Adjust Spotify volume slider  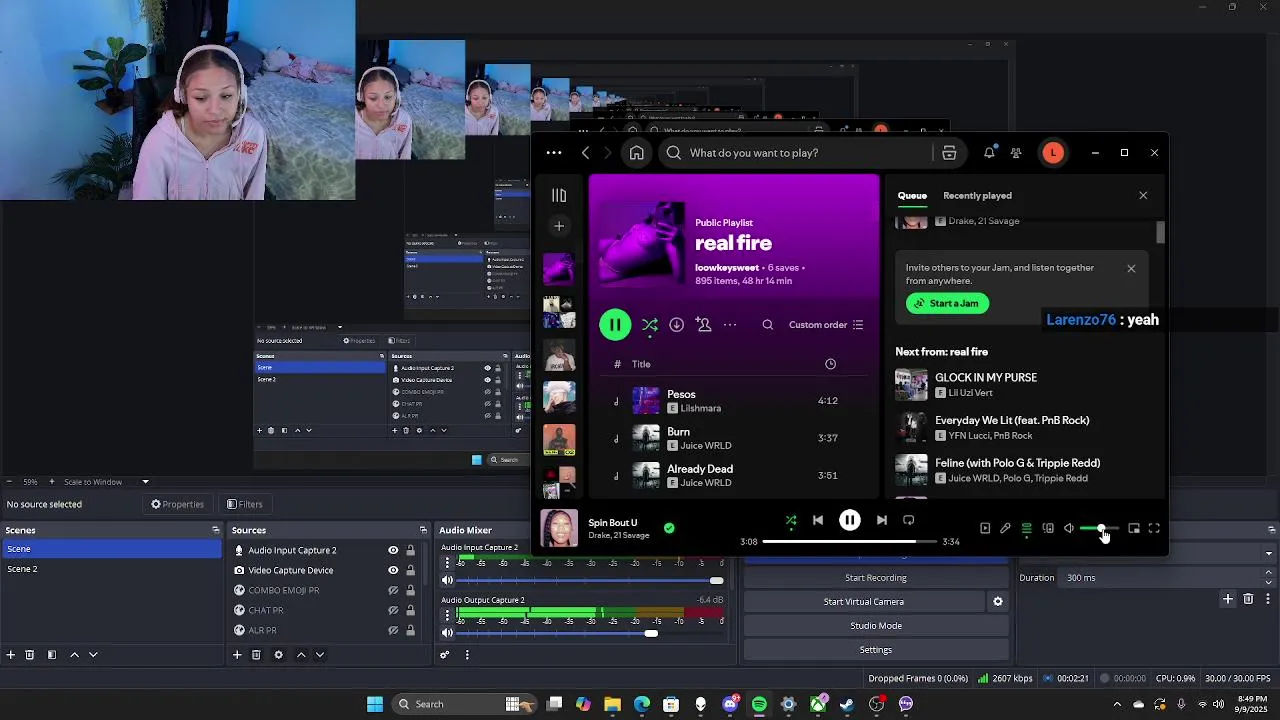click(x=1099, y=528)
